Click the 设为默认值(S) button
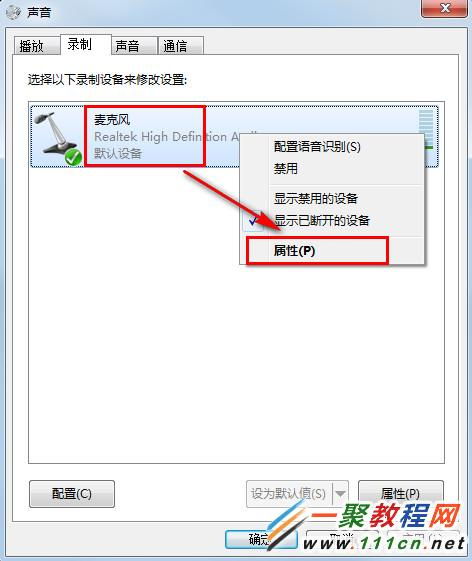The width and height of the screenshot is (472, 561). 289,494
